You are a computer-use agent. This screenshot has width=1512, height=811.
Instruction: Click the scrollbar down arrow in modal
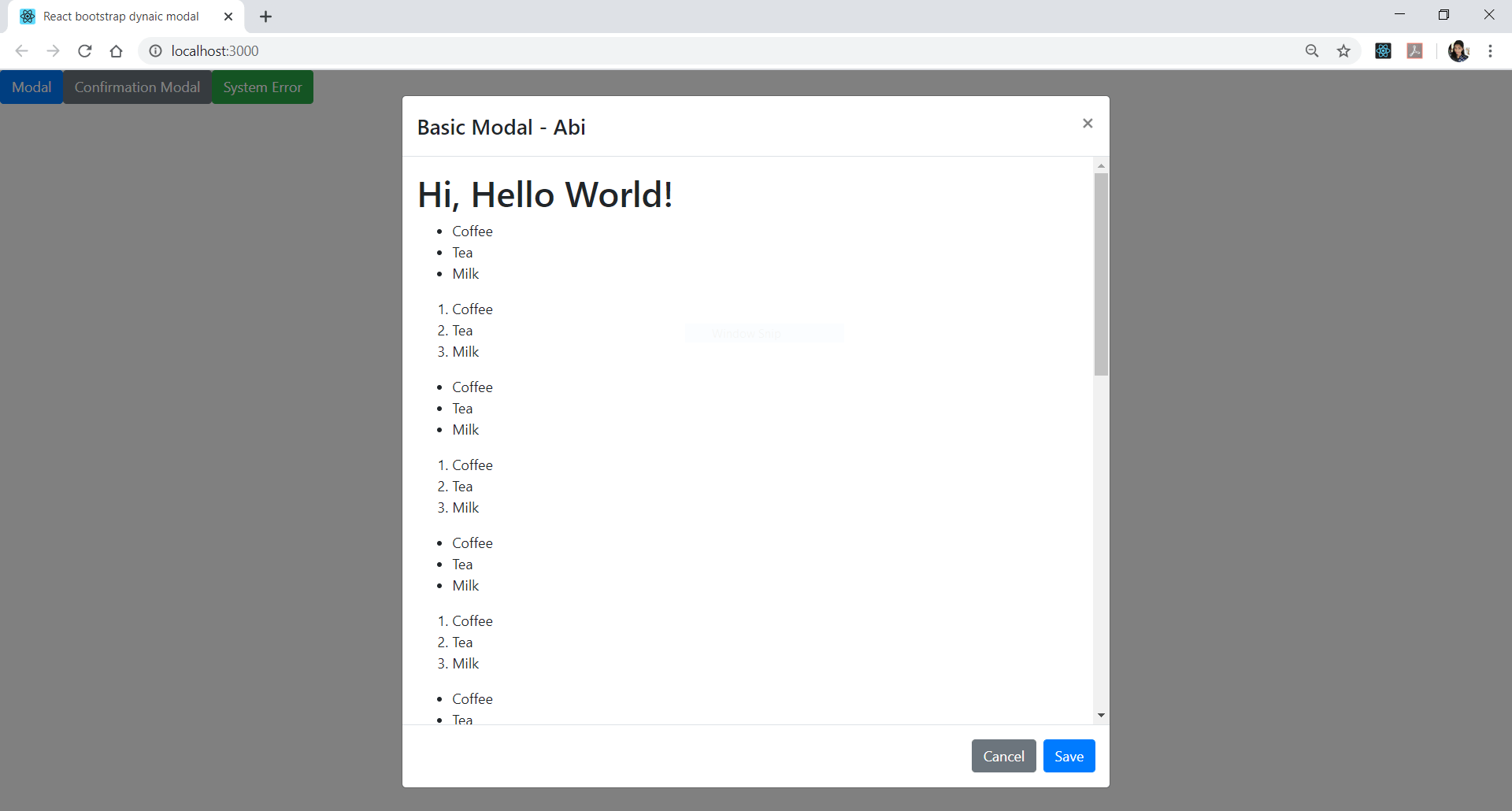[x=1101, y=716]
